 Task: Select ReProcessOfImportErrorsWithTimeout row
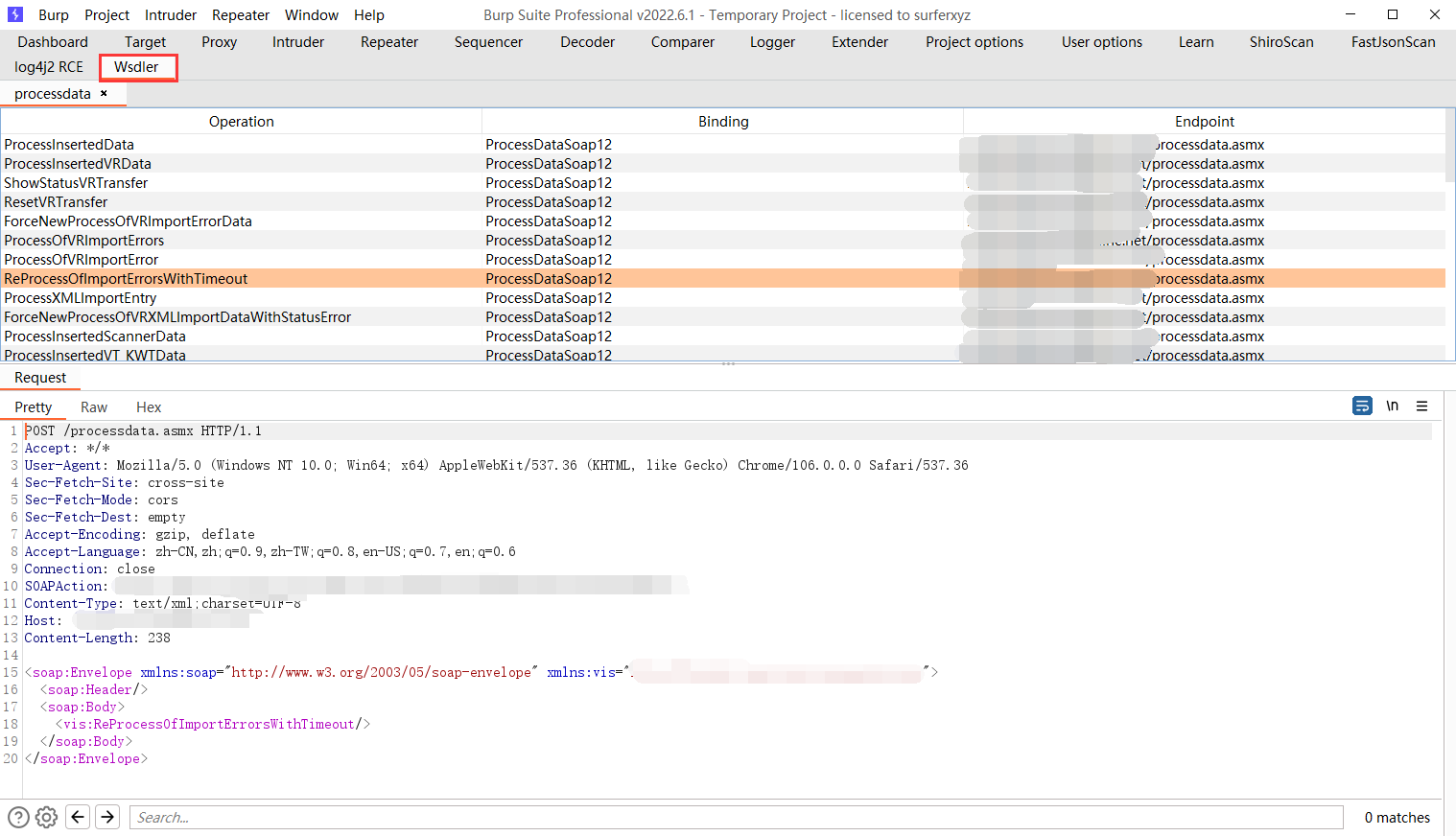pyautogui.click(x=723, y=278)
